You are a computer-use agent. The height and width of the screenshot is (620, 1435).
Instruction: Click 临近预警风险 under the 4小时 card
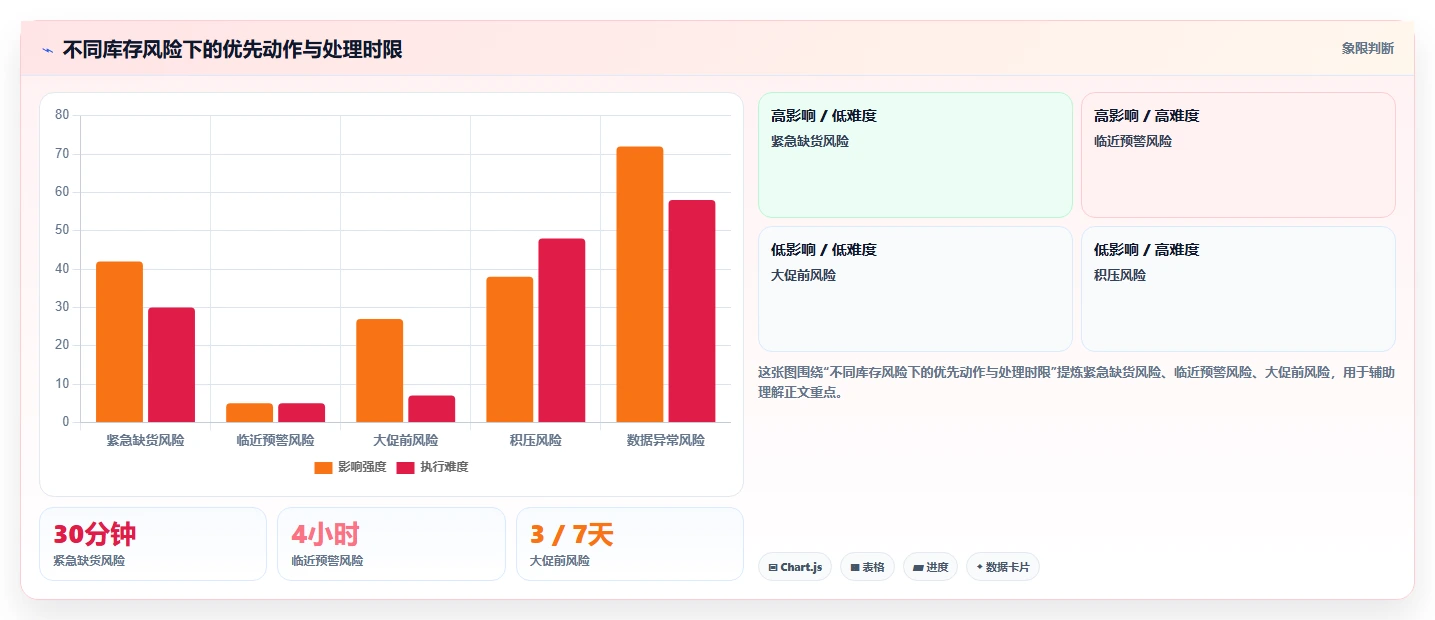[327, 561]
